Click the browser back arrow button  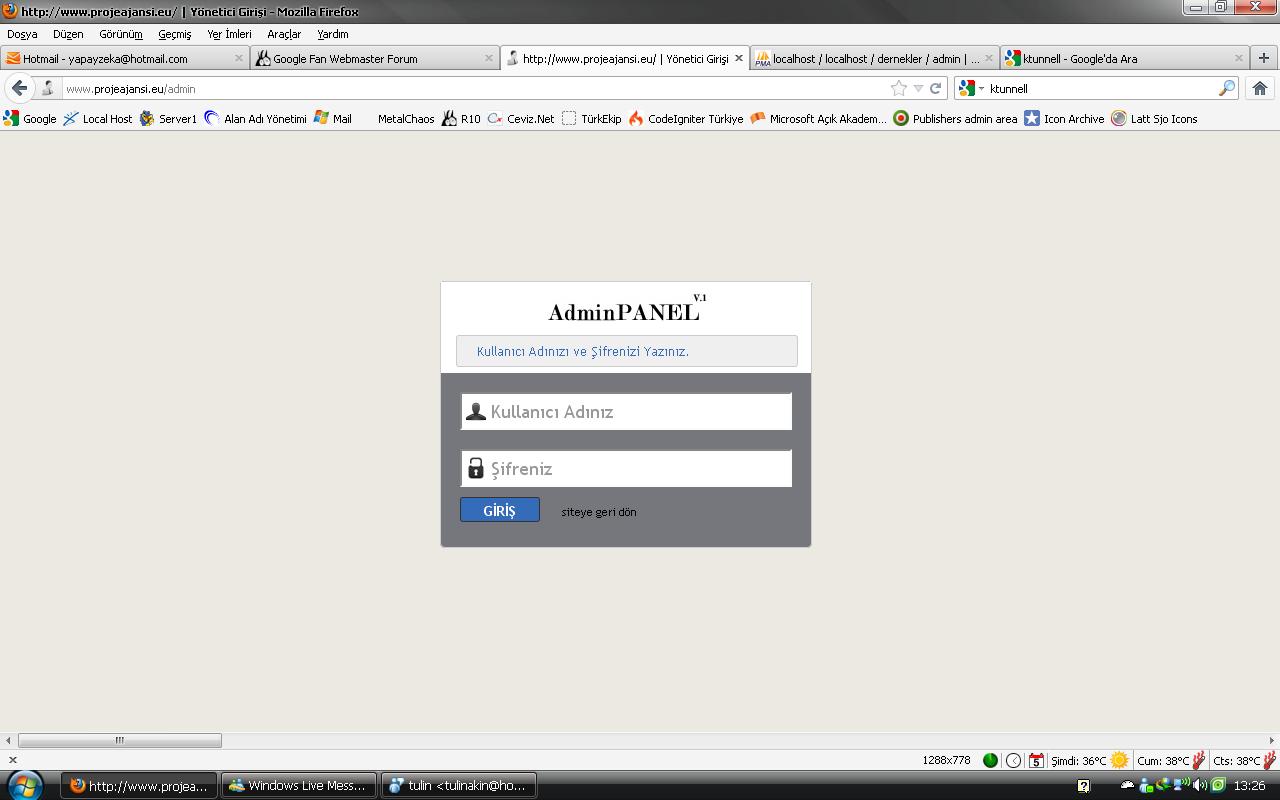19,88
